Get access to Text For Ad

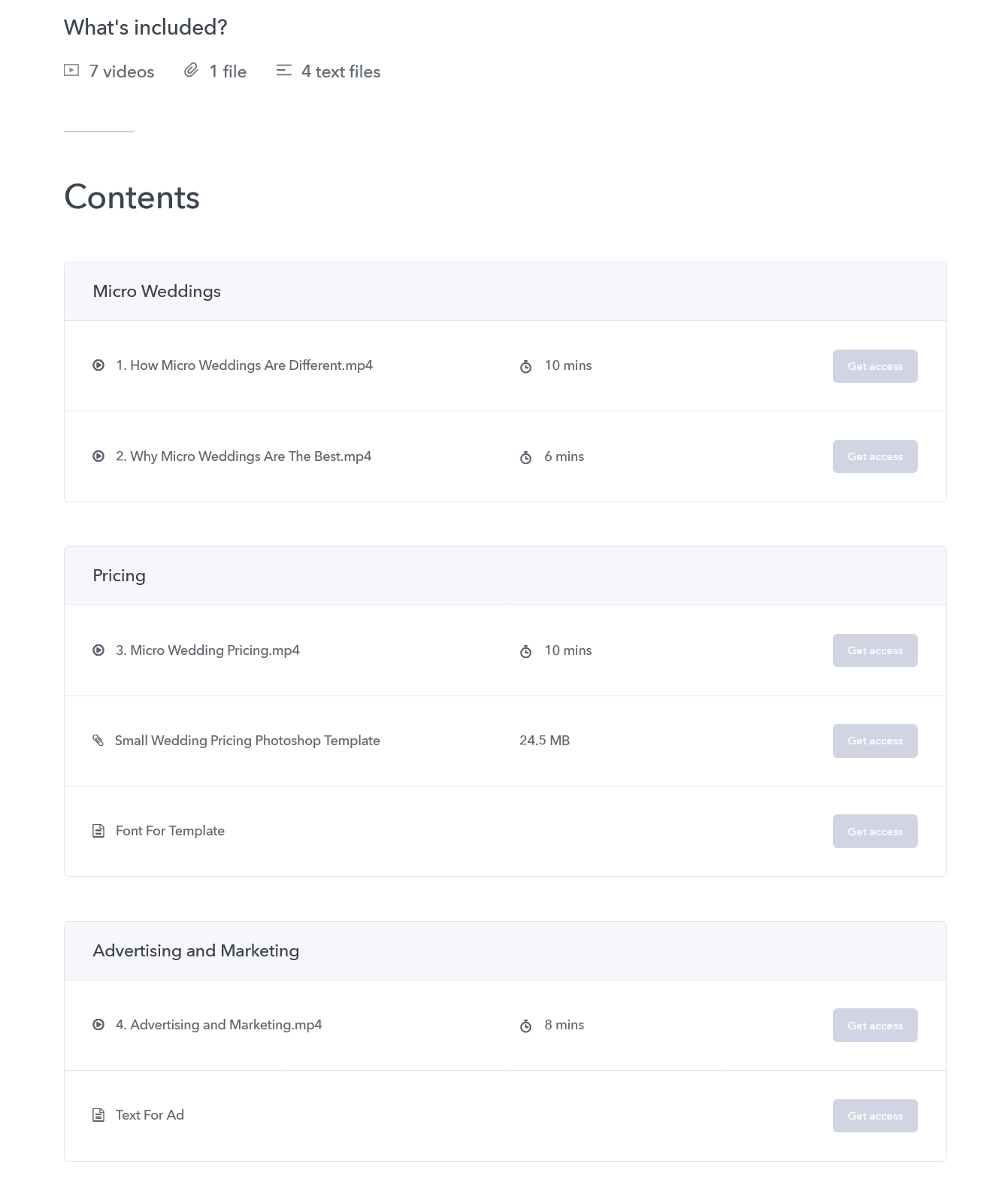tap(875, 1116)
